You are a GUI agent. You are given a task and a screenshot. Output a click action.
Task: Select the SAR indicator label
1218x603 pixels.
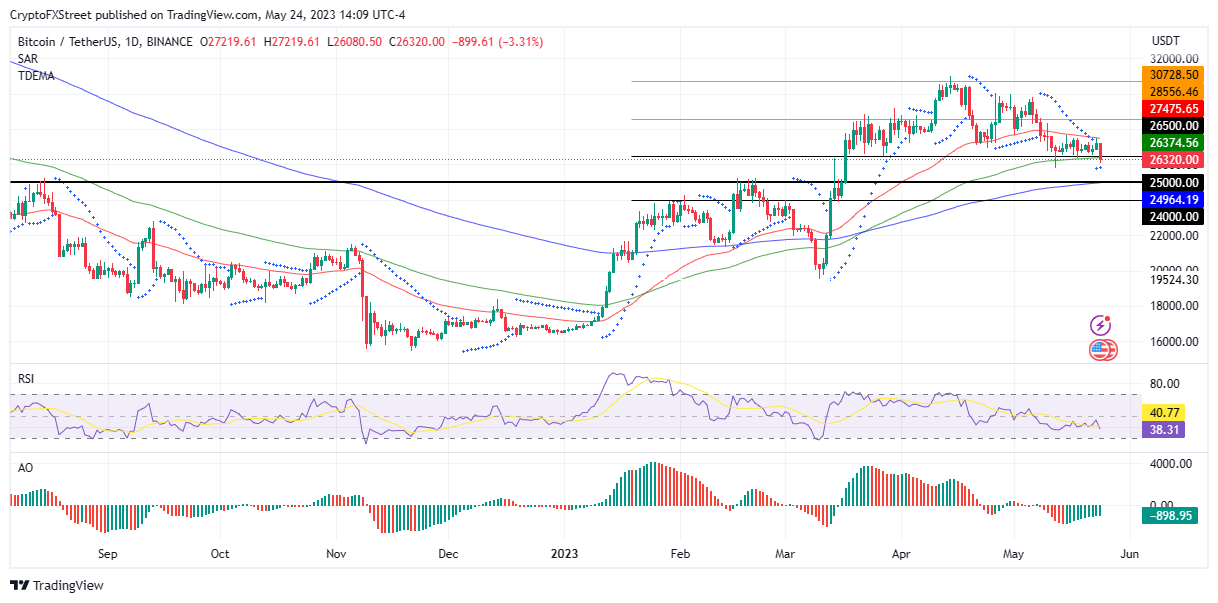point(28,59)
